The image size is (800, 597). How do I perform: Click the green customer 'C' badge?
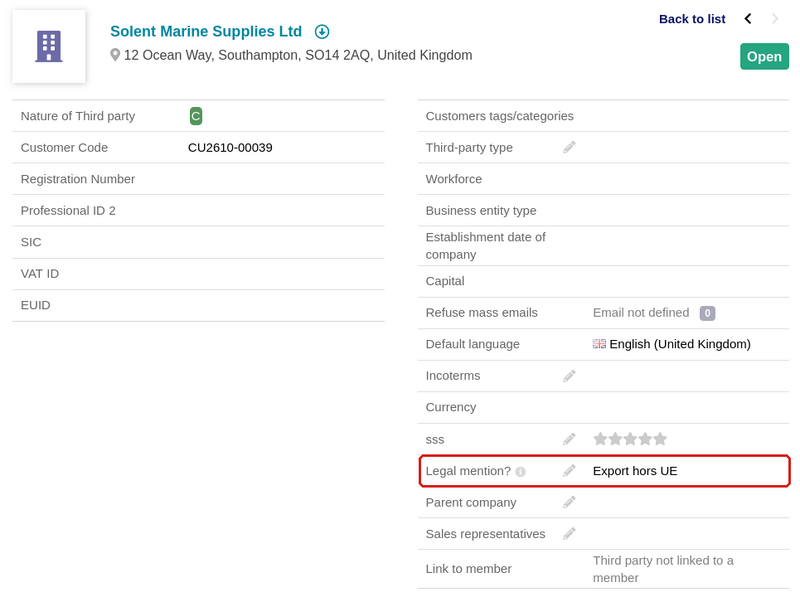pyautogui.click(x=196, y=116)
